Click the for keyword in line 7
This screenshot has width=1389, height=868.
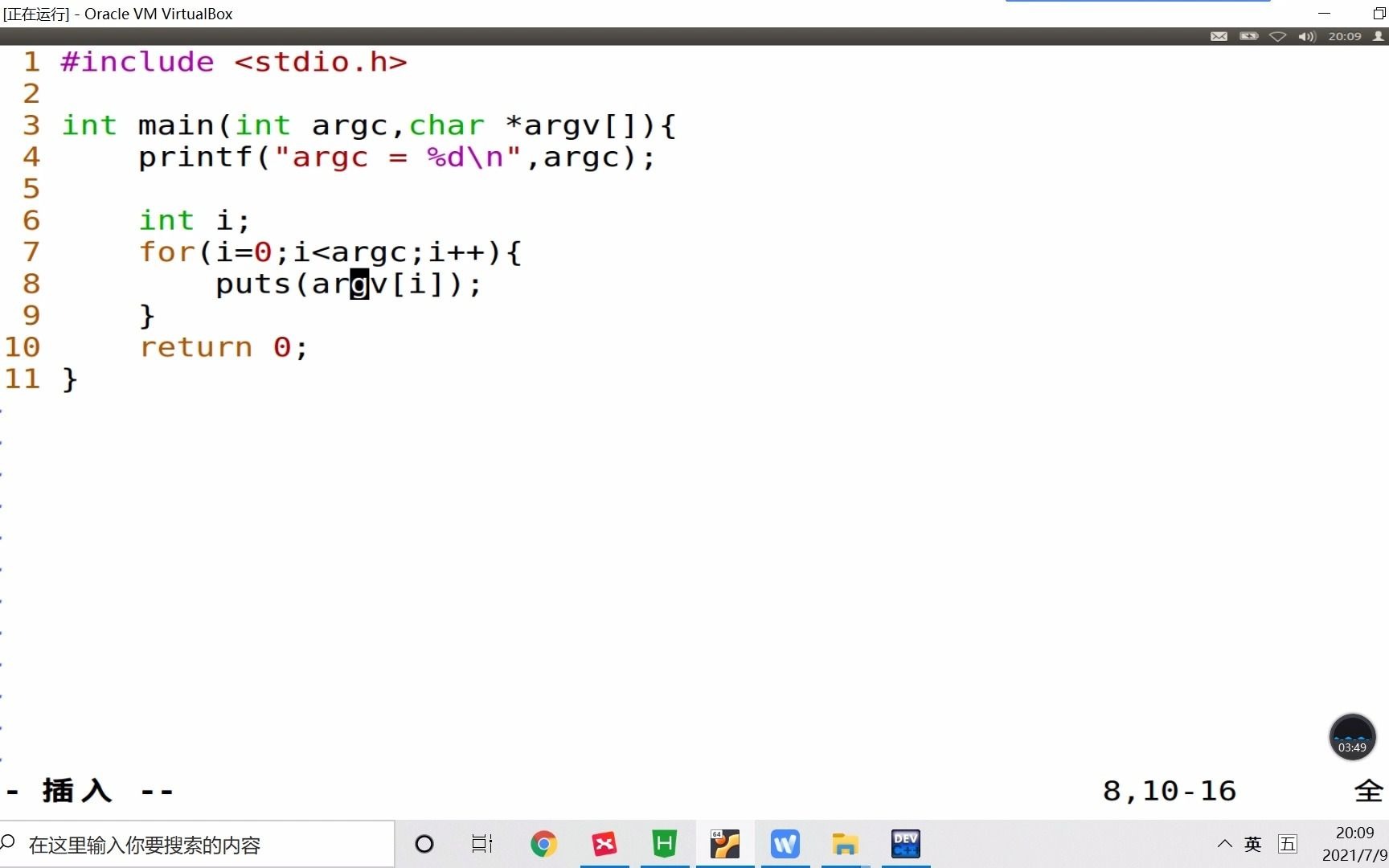pyautogui.click(x=166, y=252)
